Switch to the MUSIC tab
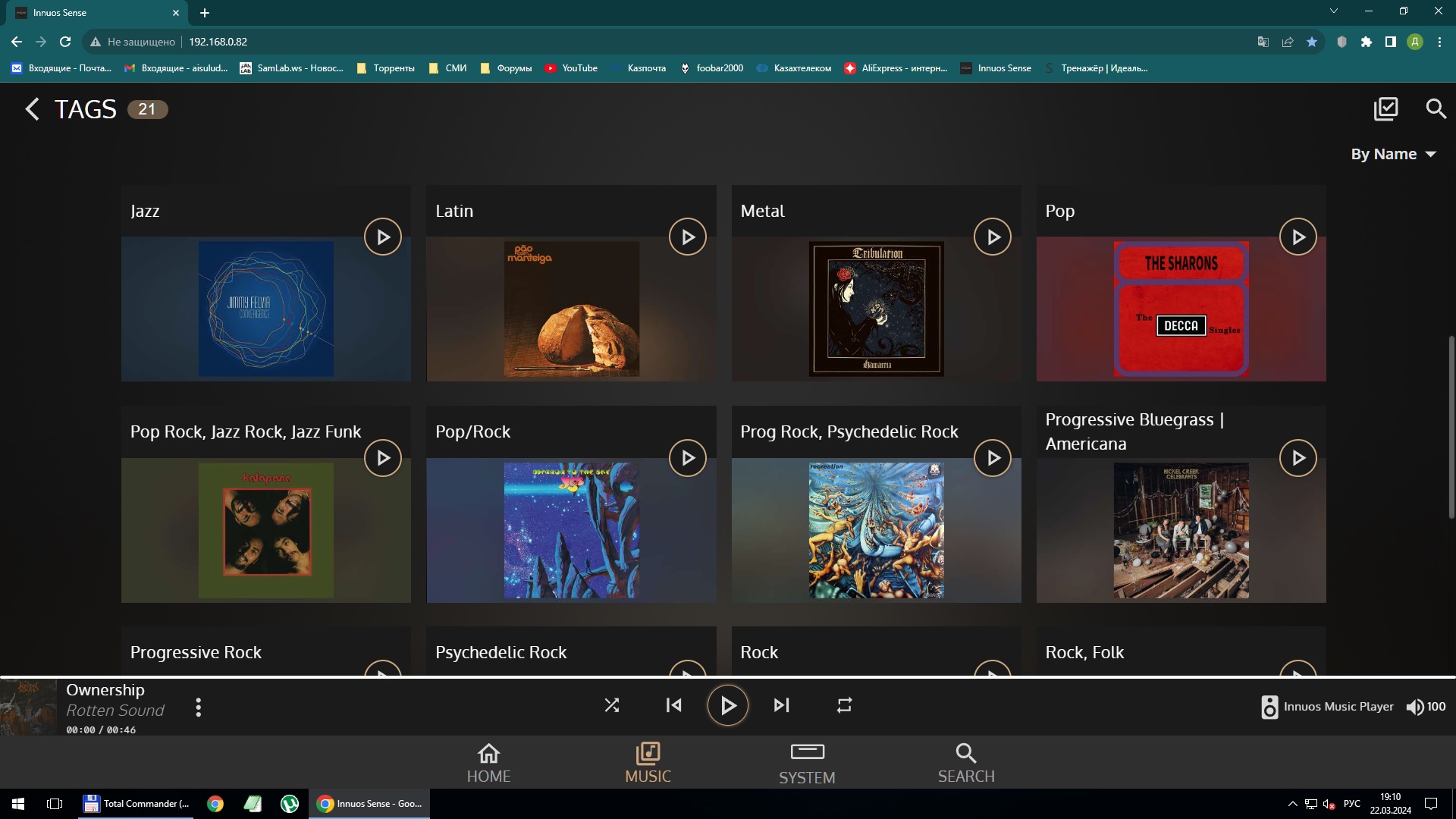The image size is (1456, 819). point(648,763)
